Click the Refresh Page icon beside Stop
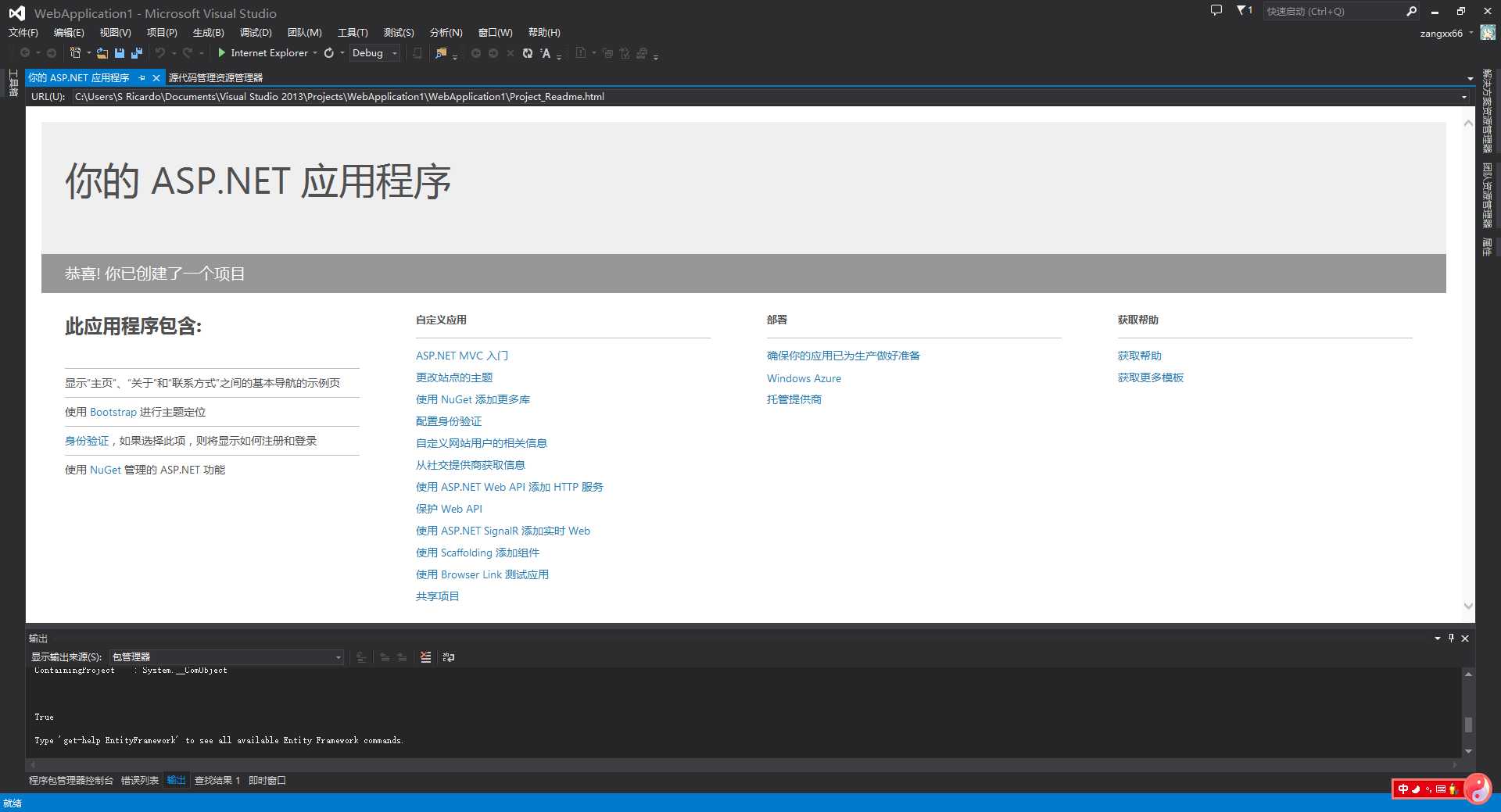The width and height of the screenshot is (1501, 812). [528, 53]
